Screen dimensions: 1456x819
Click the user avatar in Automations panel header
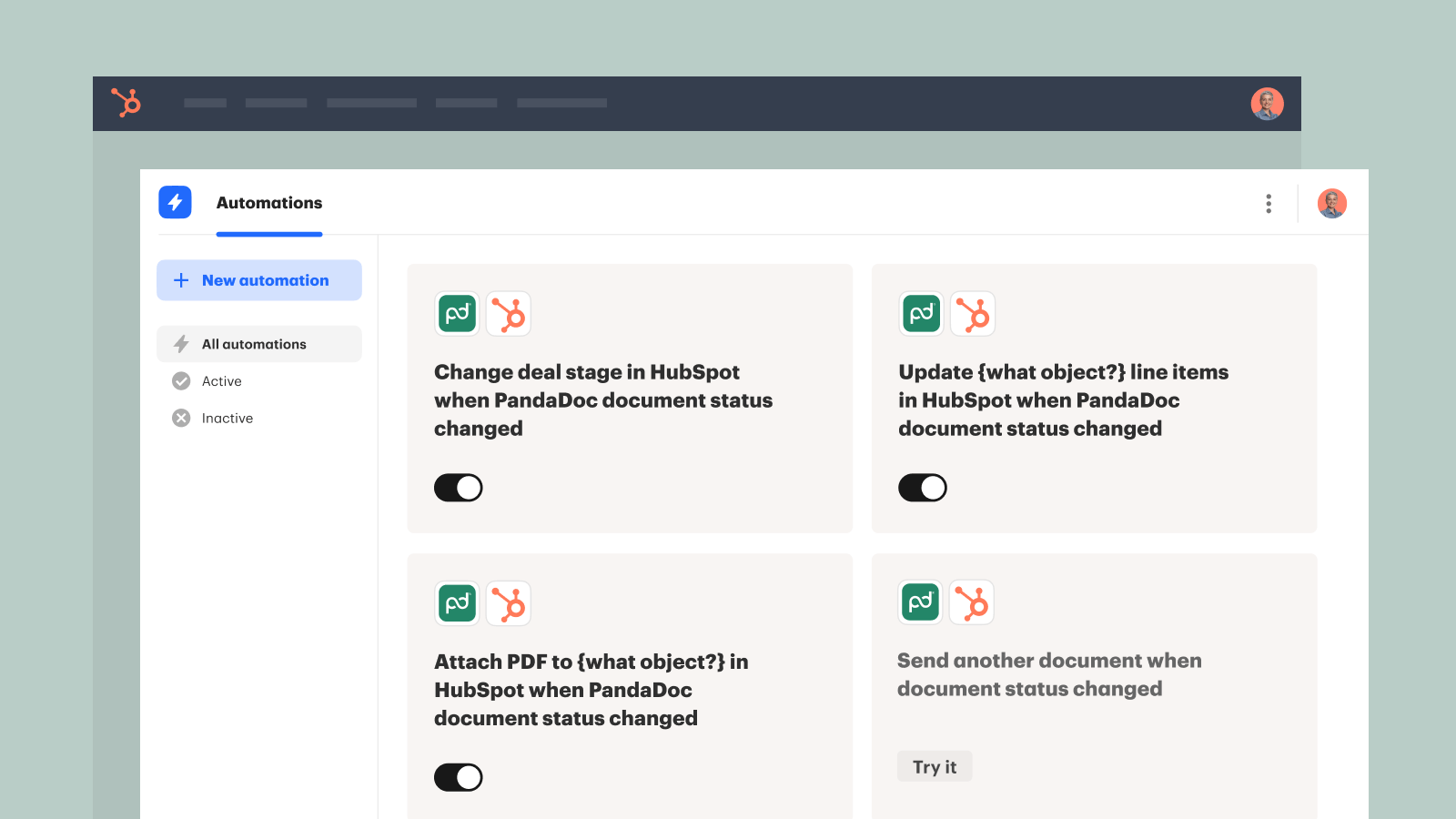pos(1331,204)
